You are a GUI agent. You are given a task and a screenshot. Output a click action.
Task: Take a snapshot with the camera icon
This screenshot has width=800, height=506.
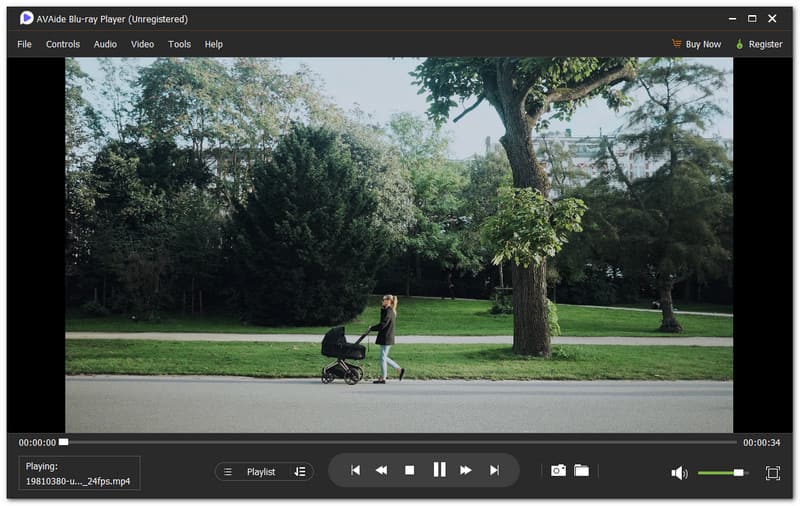tap(558, 471)
